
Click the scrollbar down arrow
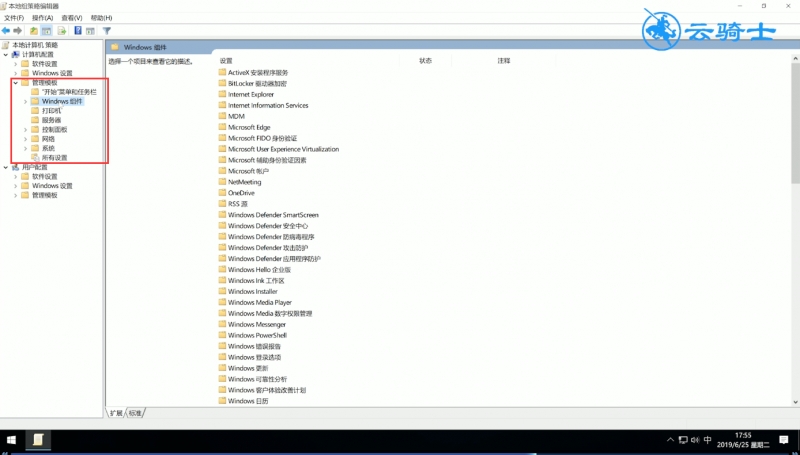click(795, 402)
